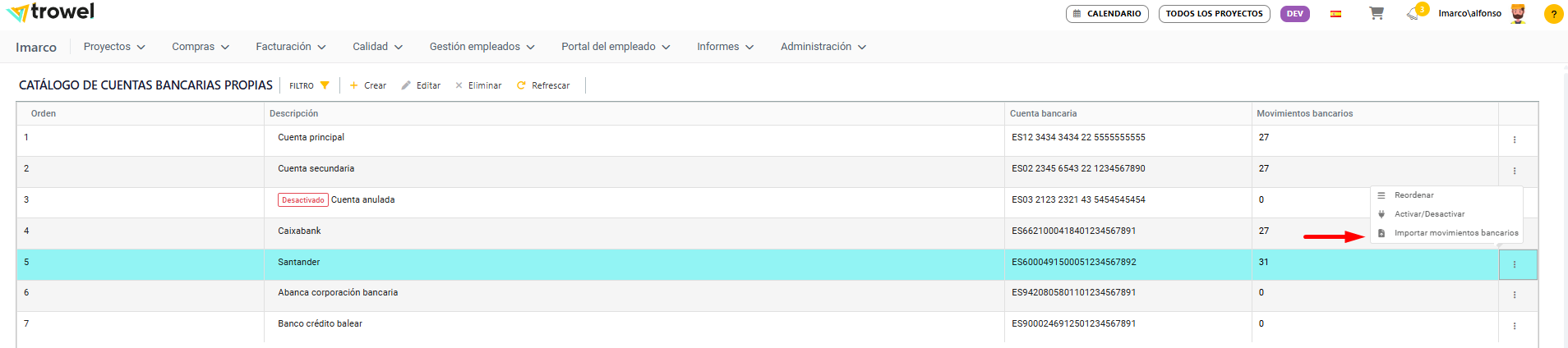
Task: Open the shopping cart icon
Action: 1376,13
